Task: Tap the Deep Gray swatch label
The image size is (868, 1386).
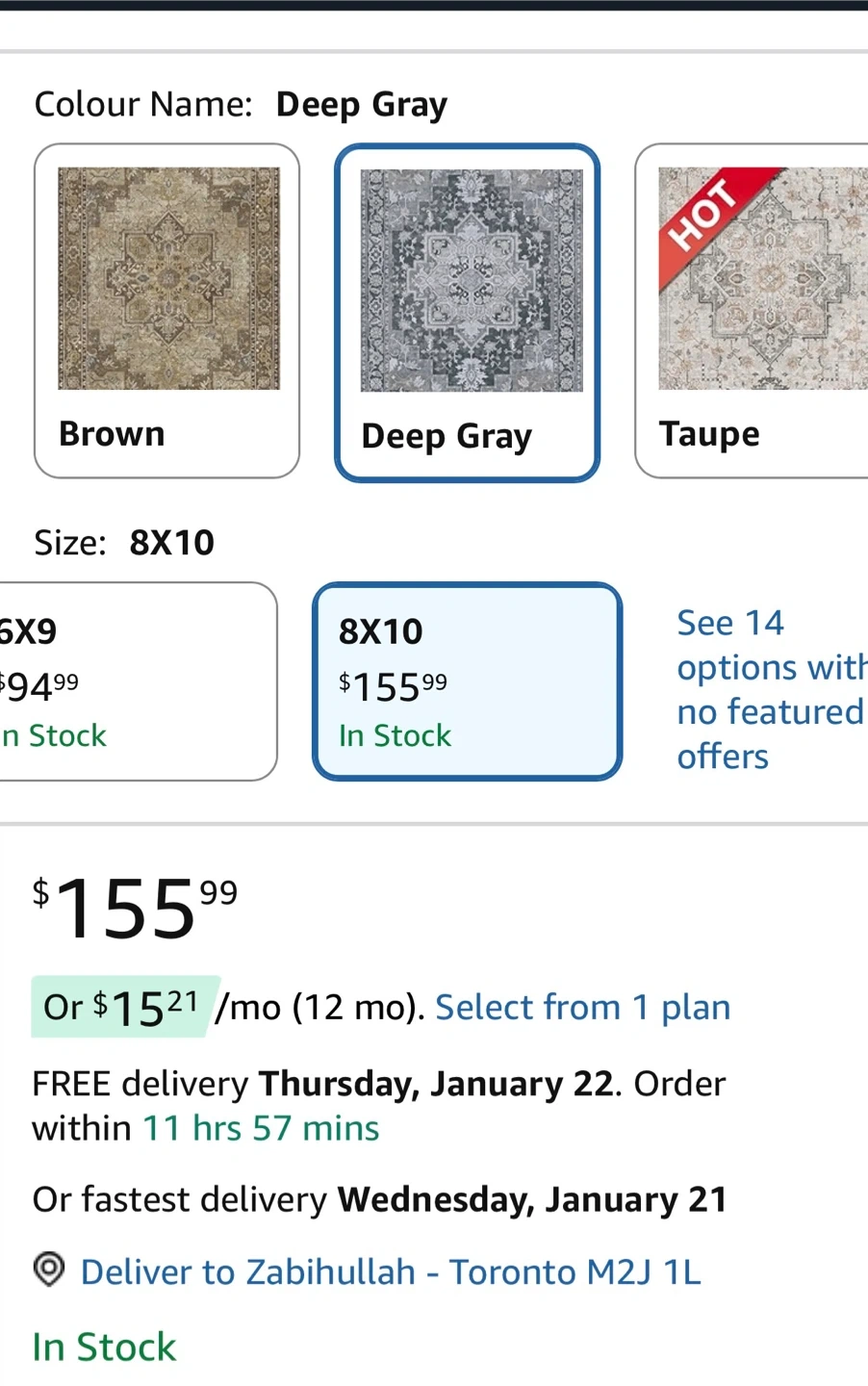Action: click(x=446, y=436)
